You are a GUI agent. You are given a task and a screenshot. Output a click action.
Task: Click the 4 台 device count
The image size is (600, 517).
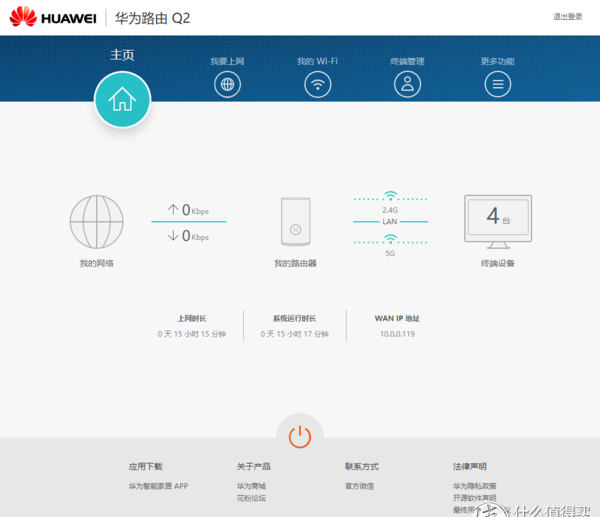click(x=498, y=217)
